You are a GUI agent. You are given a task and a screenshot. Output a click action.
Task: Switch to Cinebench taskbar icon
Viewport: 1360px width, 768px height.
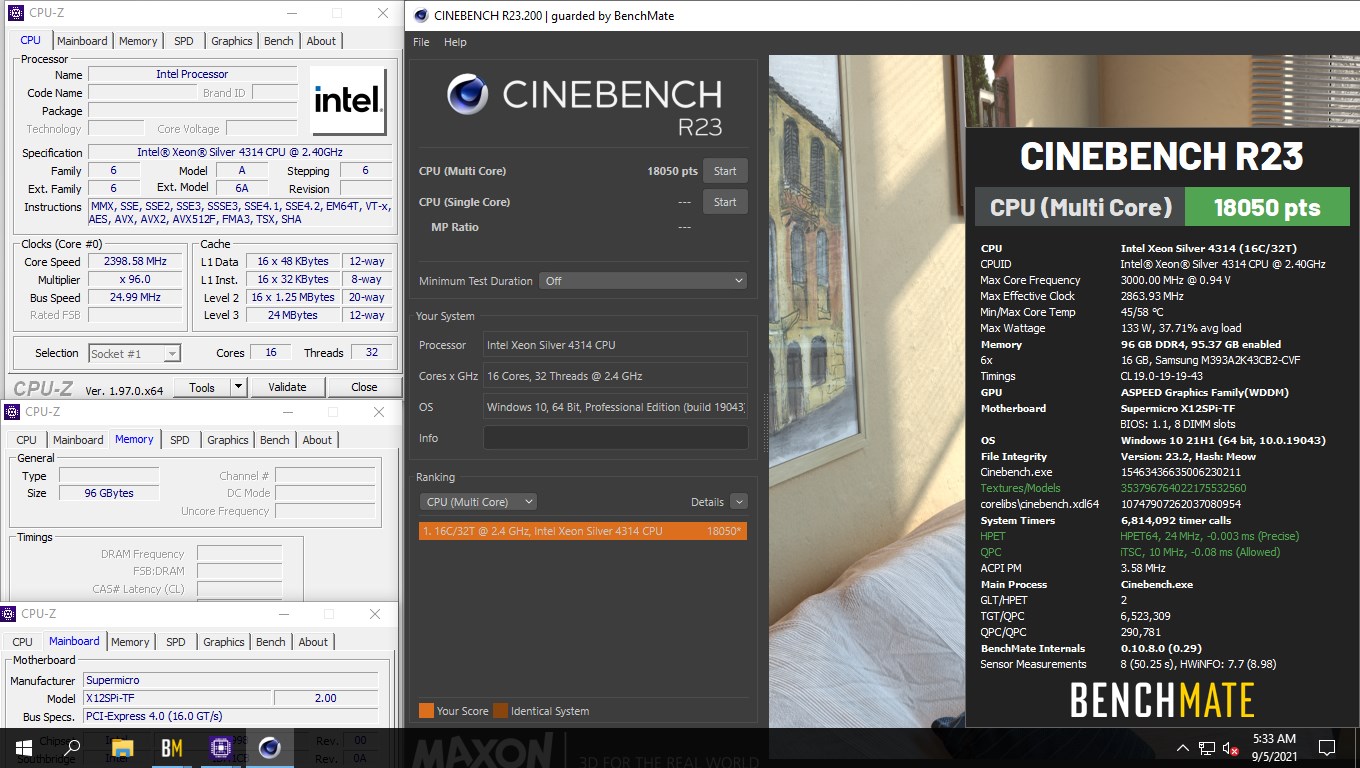tap(269, 747)
